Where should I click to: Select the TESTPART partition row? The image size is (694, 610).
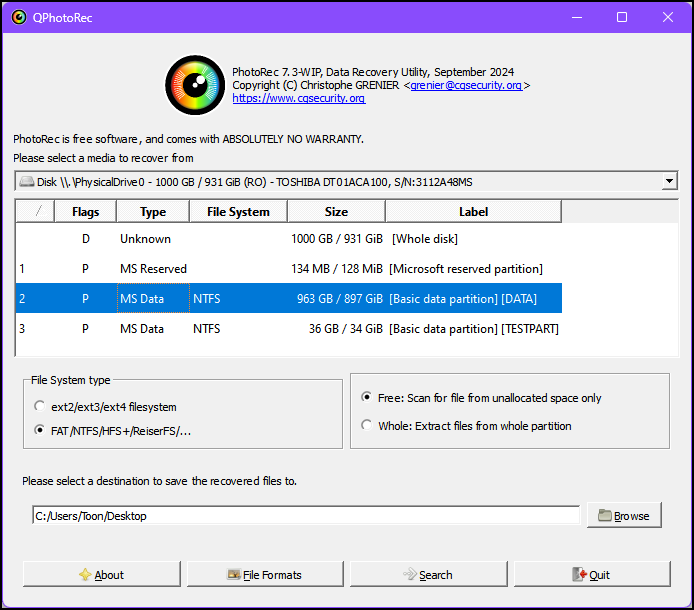tap(288, 329)
